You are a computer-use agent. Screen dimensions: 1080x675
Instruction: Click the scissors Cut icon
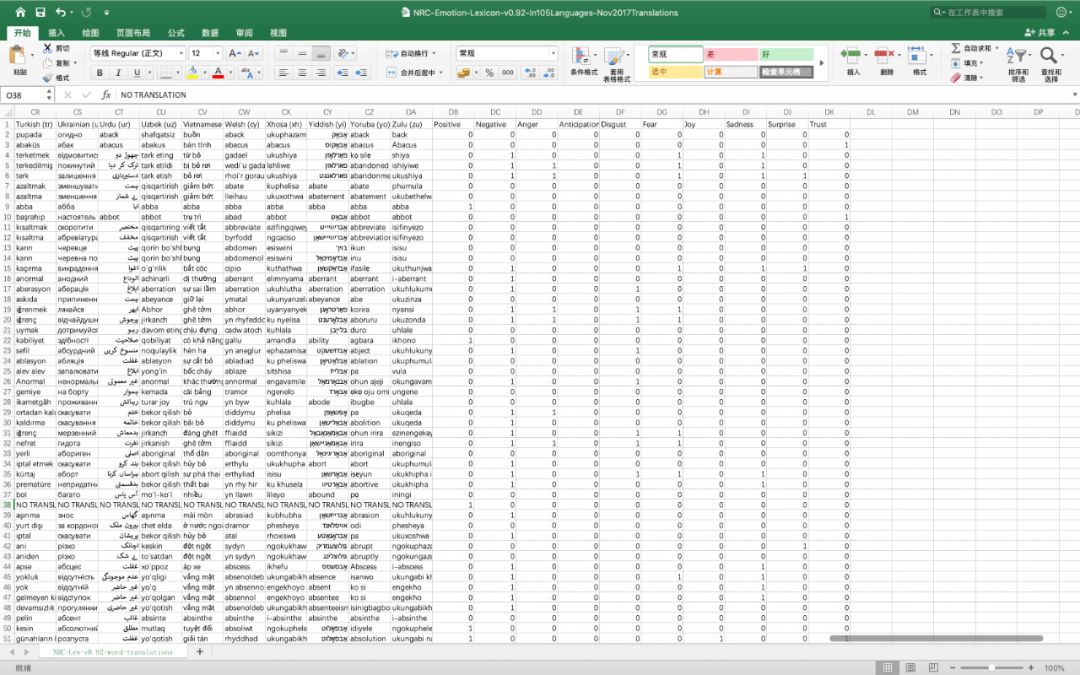[x=48, y=48]
